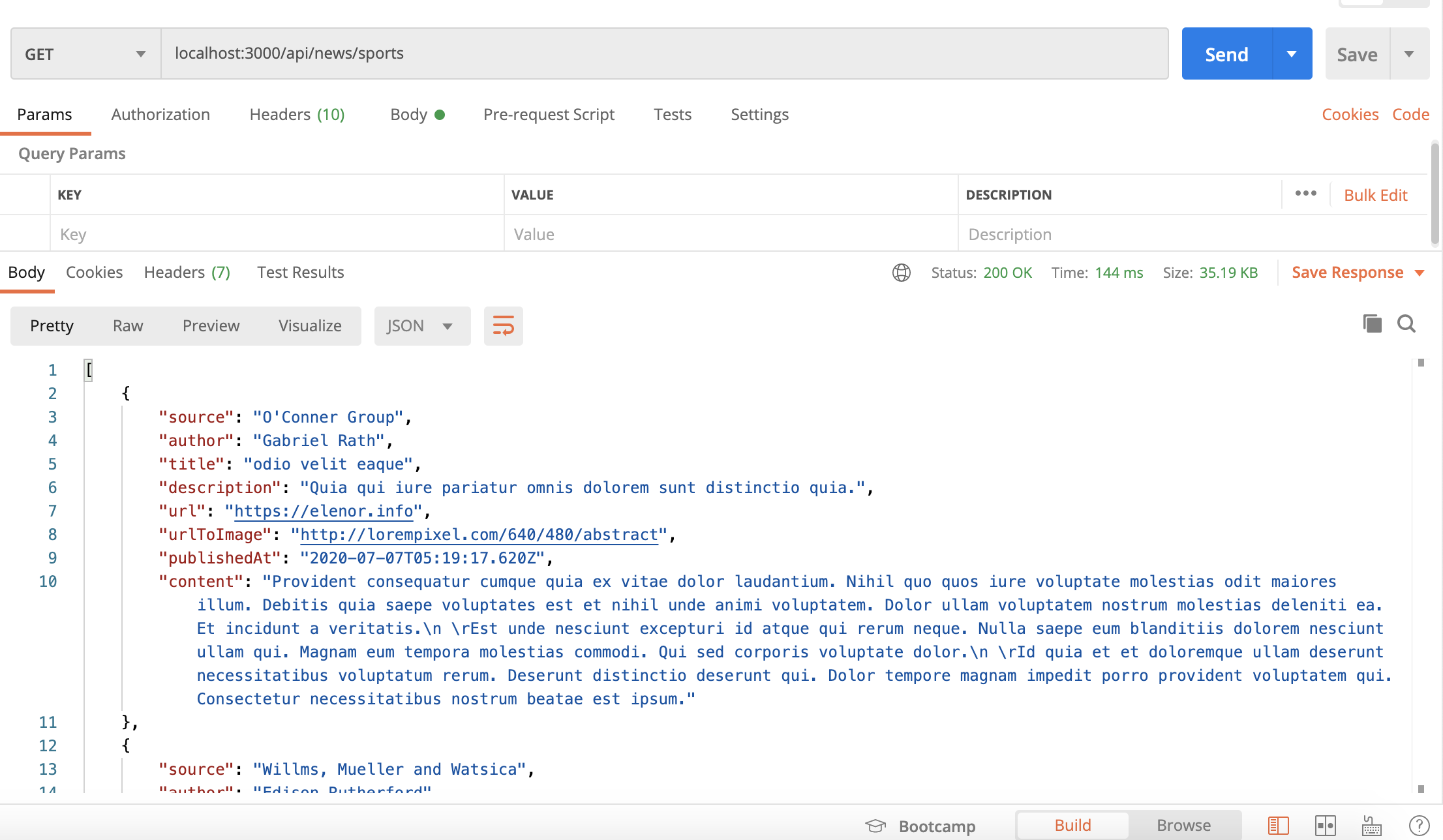Open the keyboard shortcuts icon

tap(1372, 826)
